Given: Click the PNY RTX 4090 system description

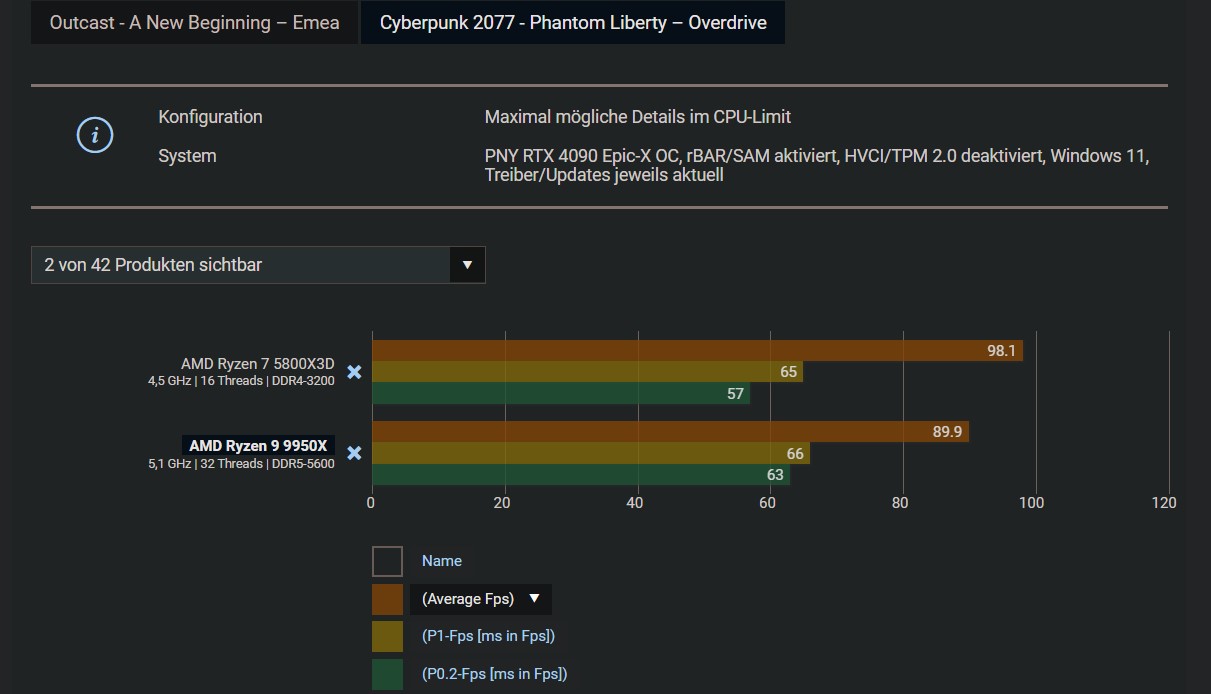Looking at the screenshot, I should (817, 166).
